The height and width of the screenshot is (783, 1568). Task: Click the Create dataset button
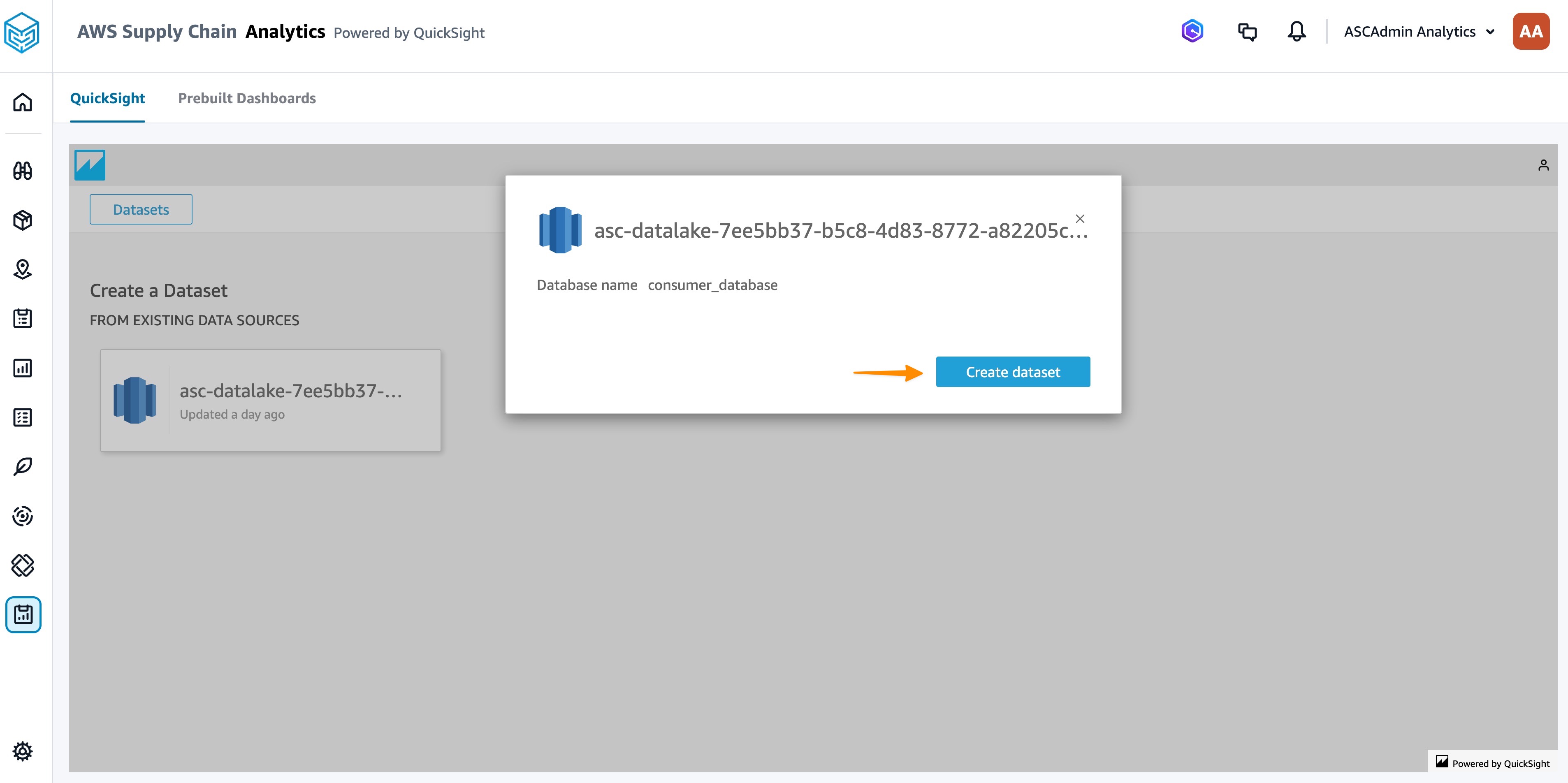pyautogui.click(x=1013, y=372)
